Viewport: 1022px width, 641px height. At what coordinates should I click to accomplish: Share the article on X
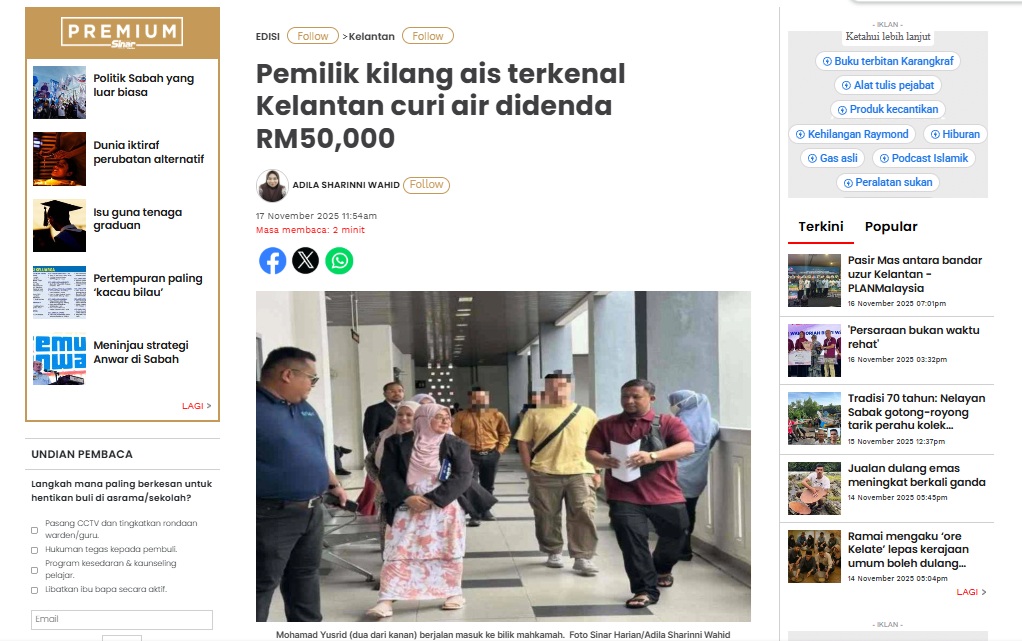(x=305, y=261)
